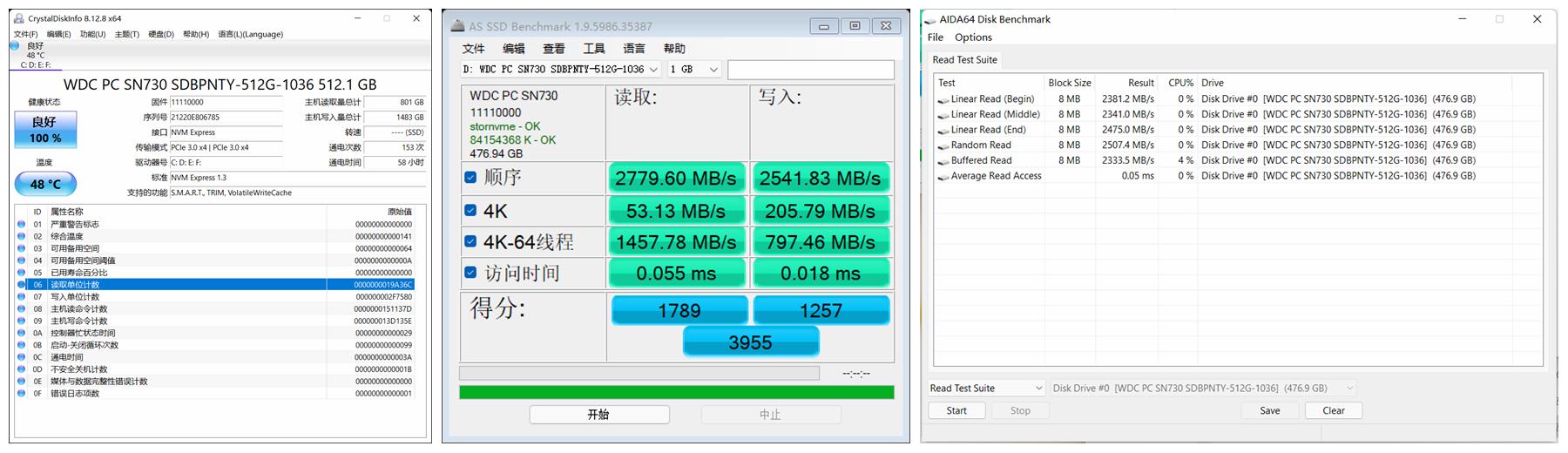Click status orb for attribute 04 可用备用空间阈值
Viewport: 1568px width, 453px height.
coord(22,260)
